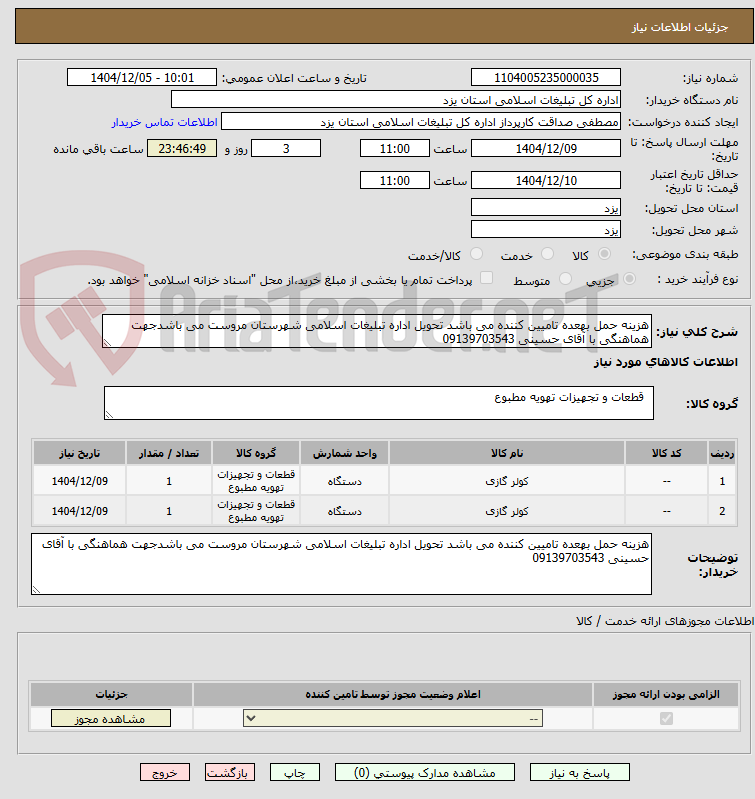
Task: Click the response deadline time 11:00 field
Action: pos(395,149)
